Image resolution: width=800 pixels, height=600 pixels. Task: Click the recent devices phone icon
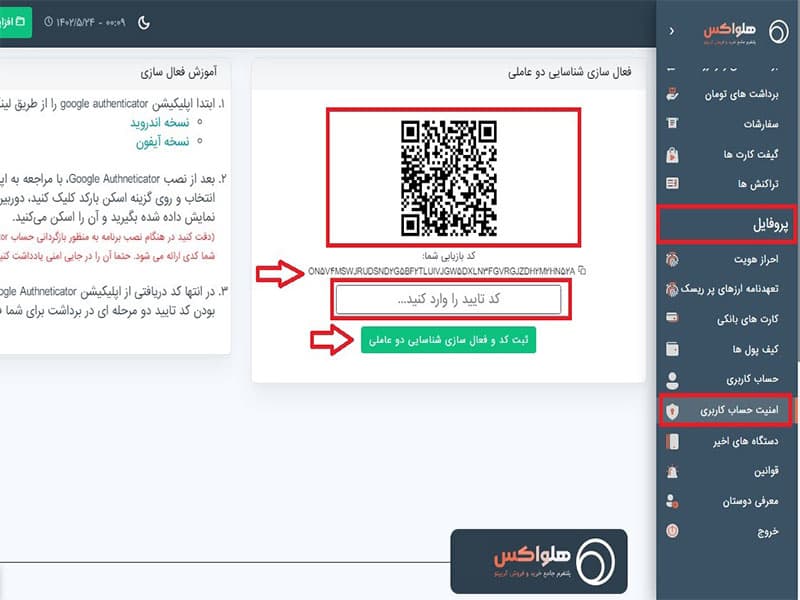tap(672, 441)
